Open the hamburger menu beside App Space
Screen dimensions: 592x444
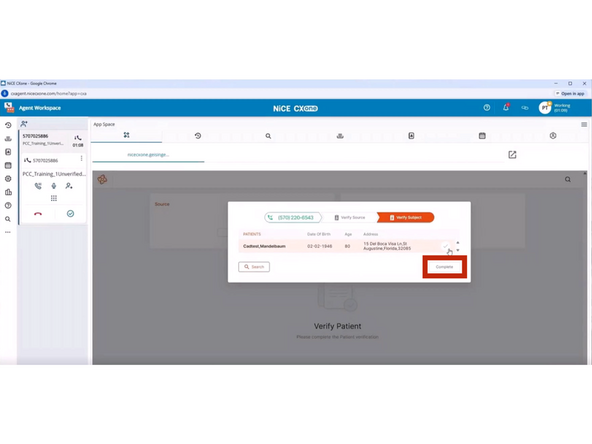click(x=584, y=124)
